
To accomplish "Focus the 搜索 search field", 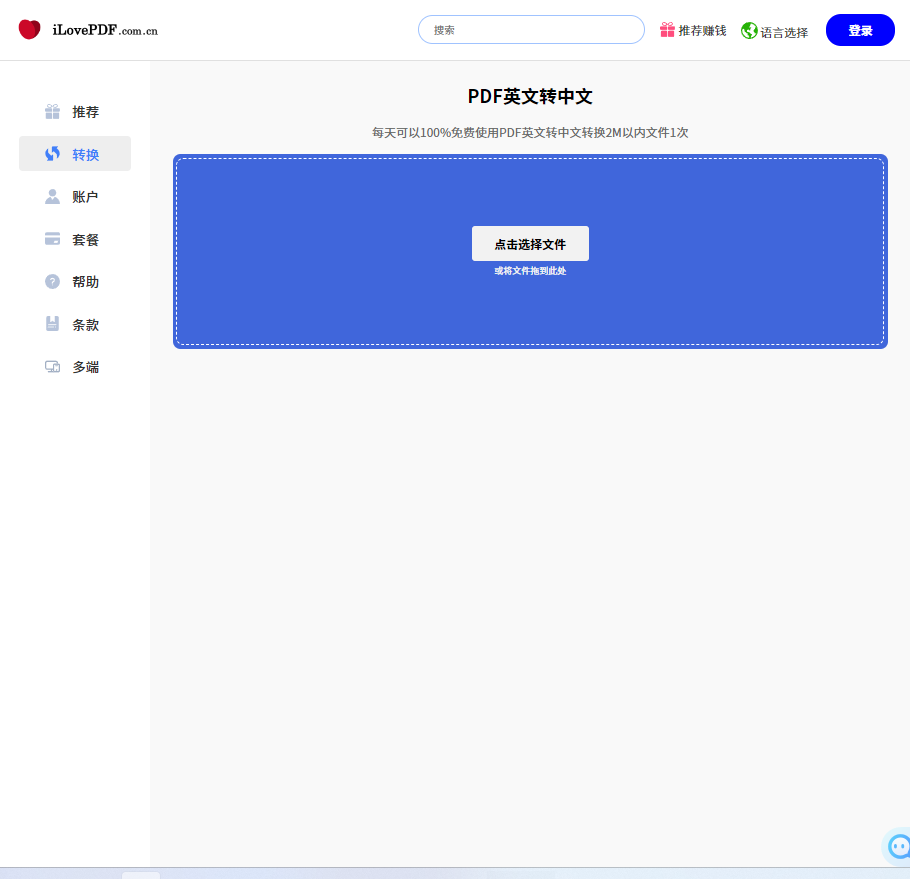I will point(531,30).
